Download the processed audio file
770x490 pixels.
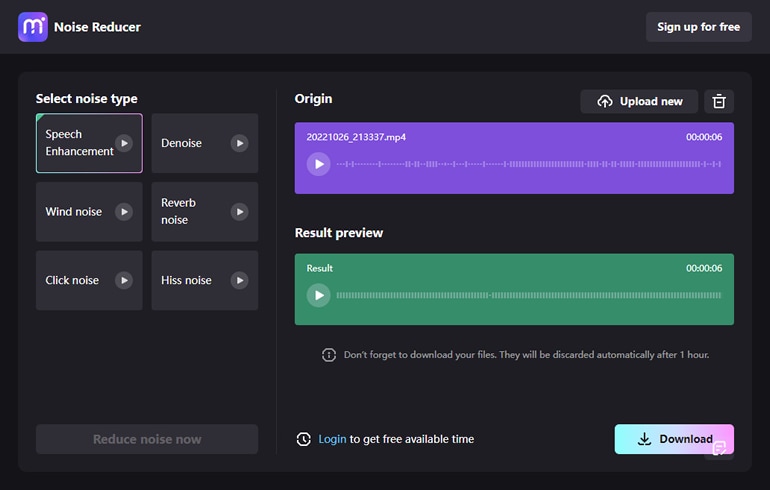pyautogui.click(x=673, y=439)
